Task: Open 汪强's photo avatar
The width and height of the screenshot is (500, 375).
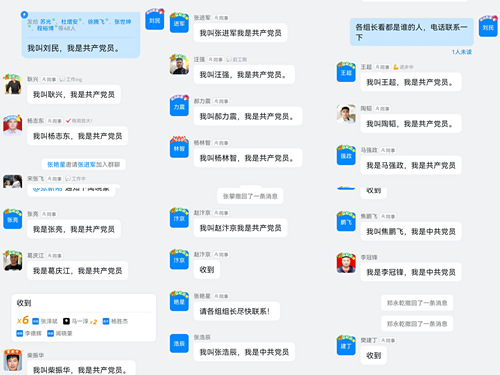Action: coord(179,65)
